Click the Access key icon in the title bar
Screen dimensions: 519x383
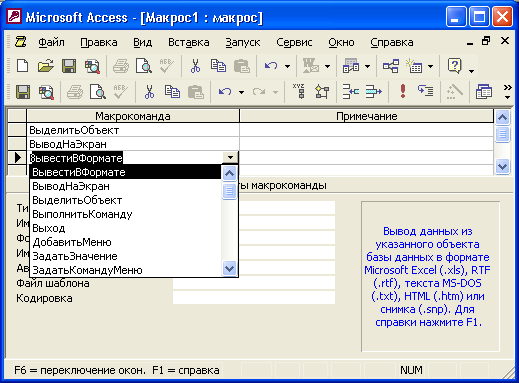[14, 17]
